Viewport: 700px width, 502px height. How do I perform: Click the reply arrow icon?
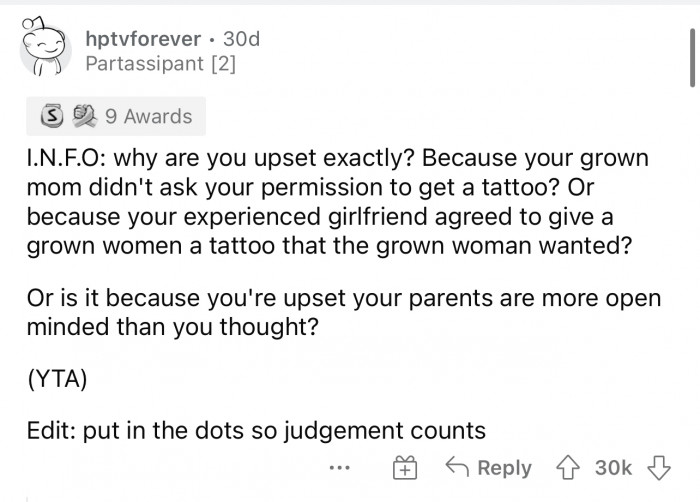456,467
